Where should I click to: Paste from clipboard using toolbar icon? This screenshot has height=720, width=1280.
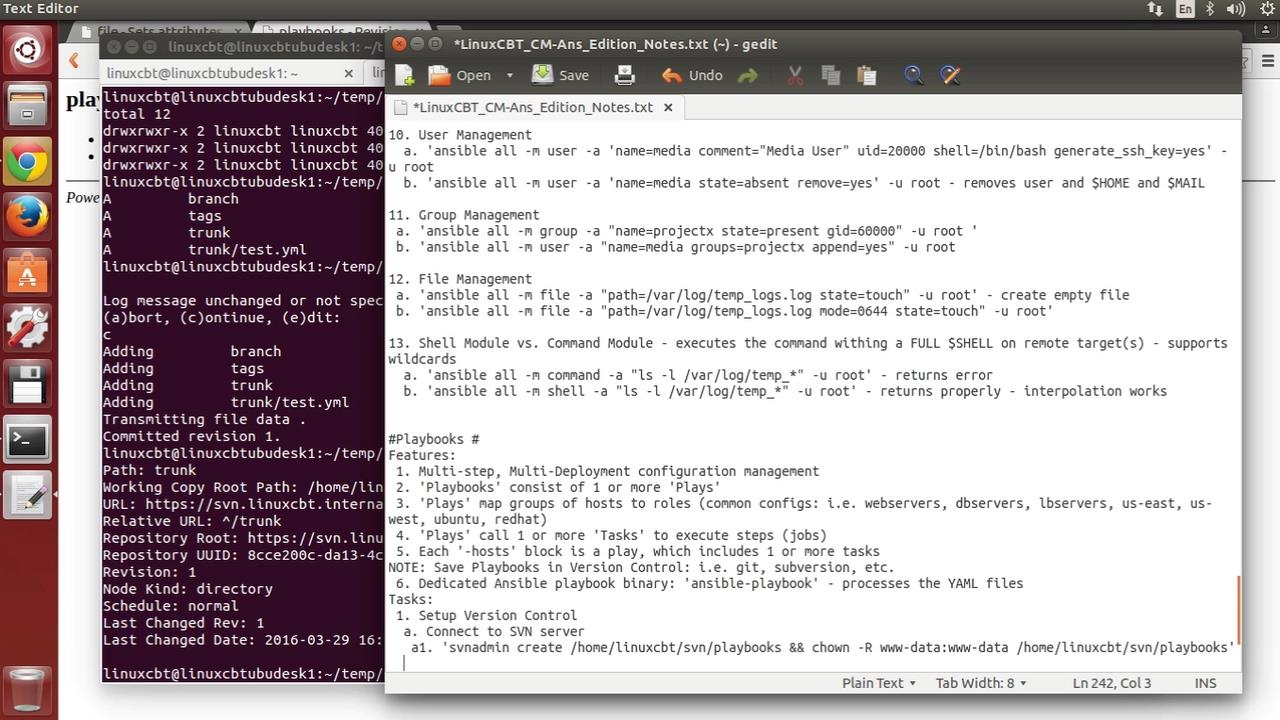point(866,75)
